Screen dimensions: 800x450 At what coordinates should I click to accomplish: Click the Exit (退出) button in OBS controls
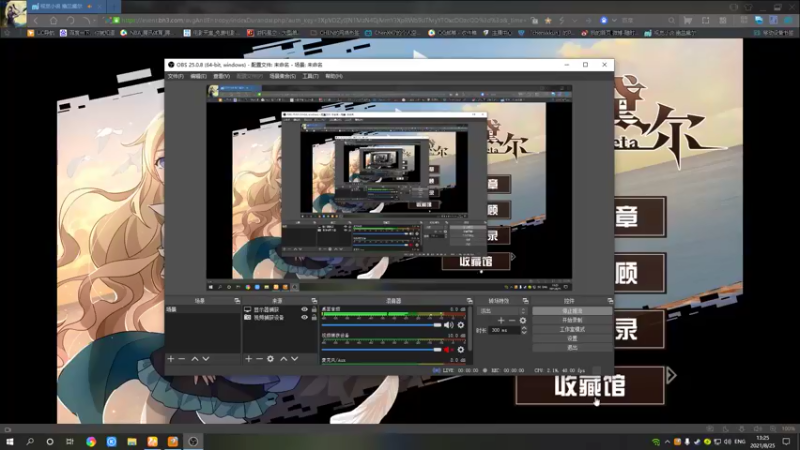(x=572, y=347)
